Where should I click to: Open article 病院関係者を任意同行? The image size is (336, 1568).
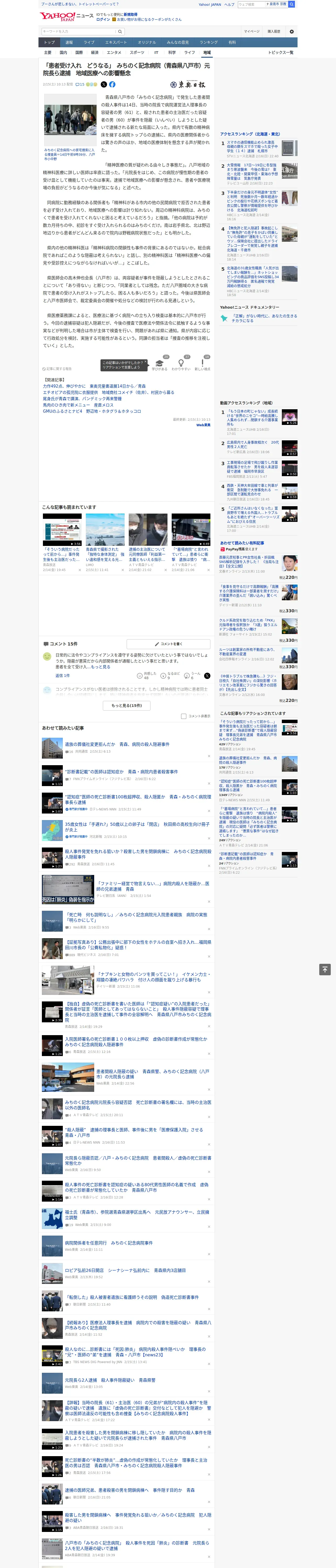click(109, 1243)
